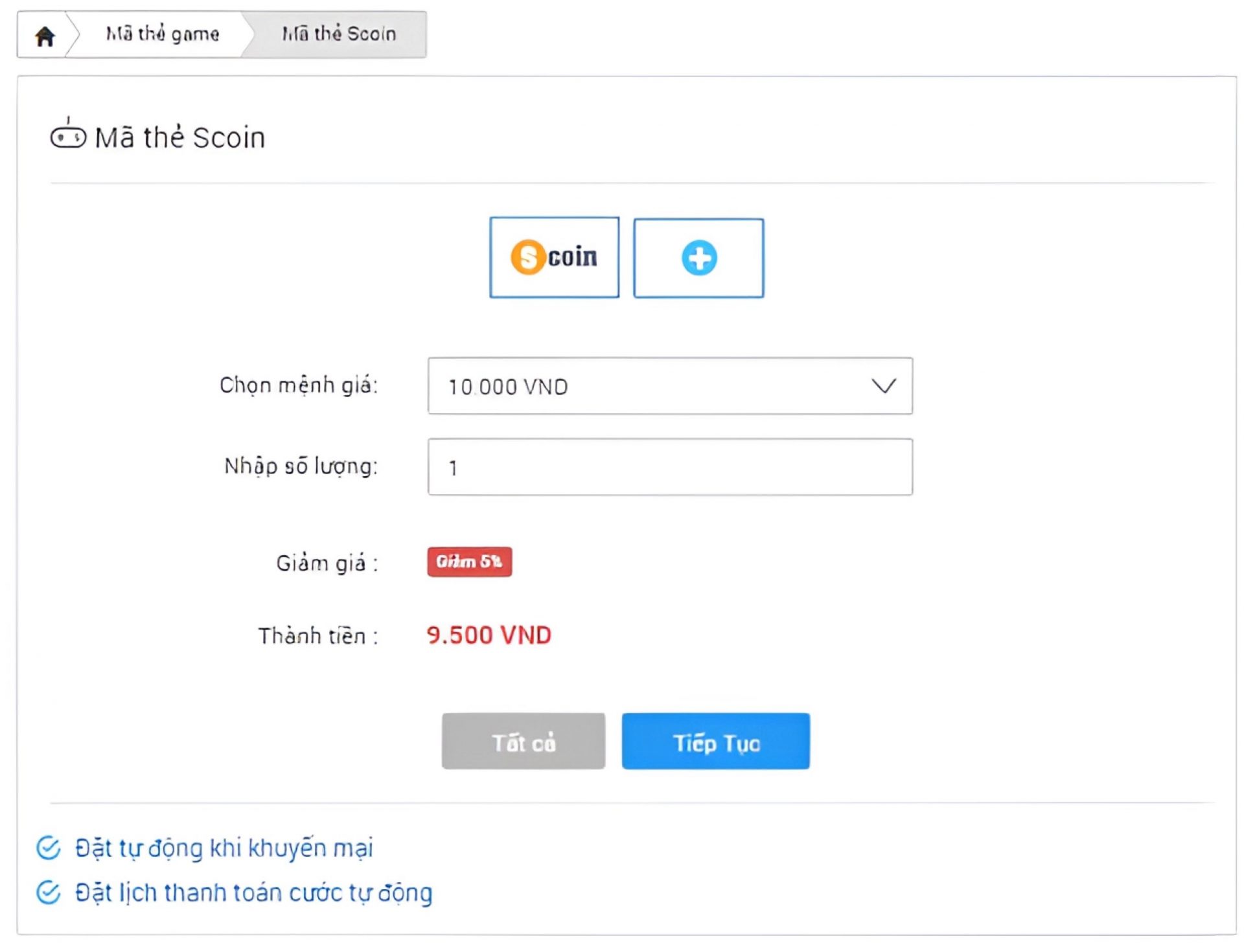The image size is (1244, 952).
Task: Select the Scoin card tile
Action: 554,257
